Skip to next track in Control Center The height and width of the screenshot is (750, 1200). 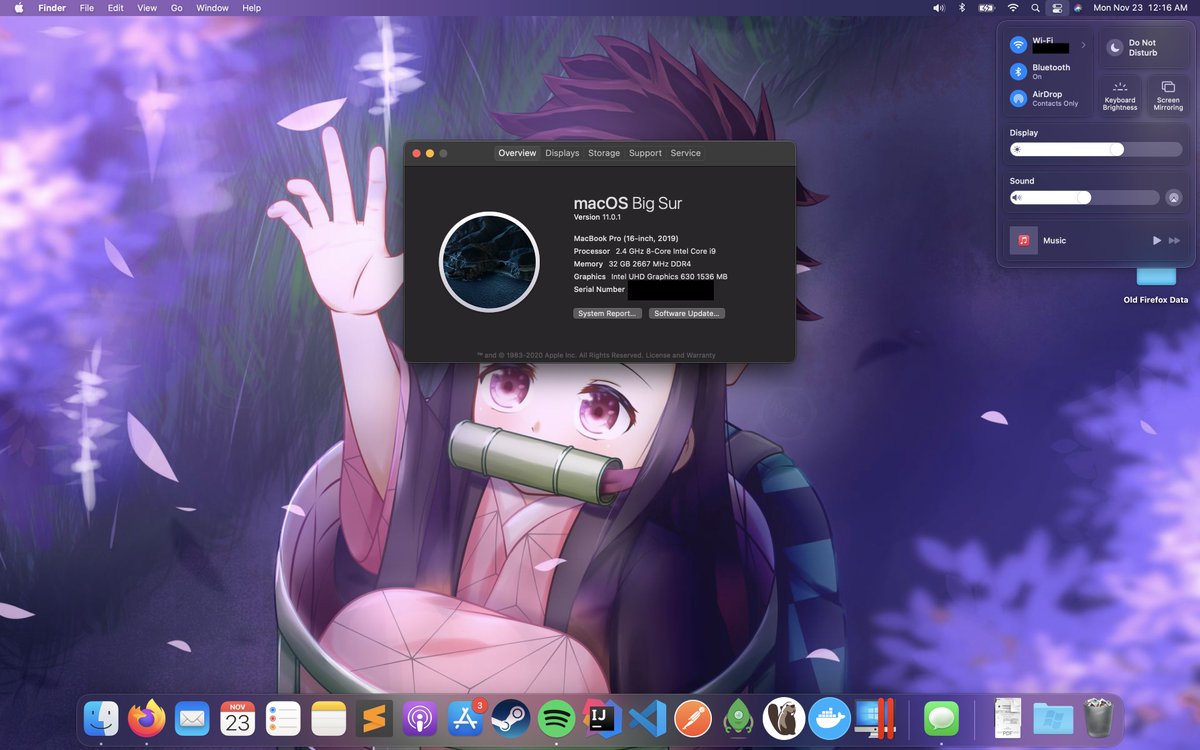[1175, 241]
